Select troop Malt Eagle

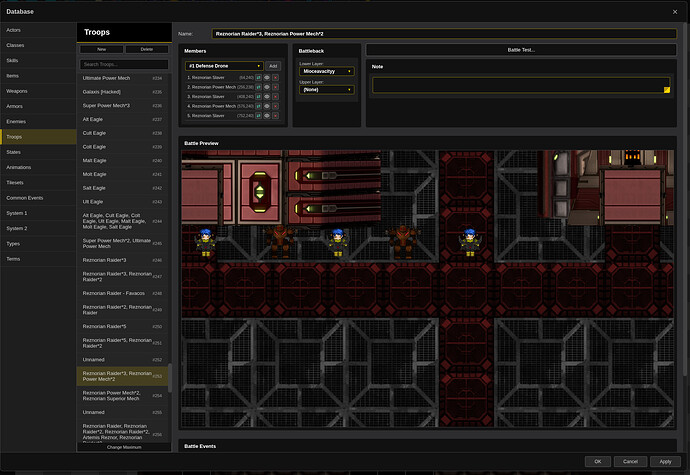(122, 161)
